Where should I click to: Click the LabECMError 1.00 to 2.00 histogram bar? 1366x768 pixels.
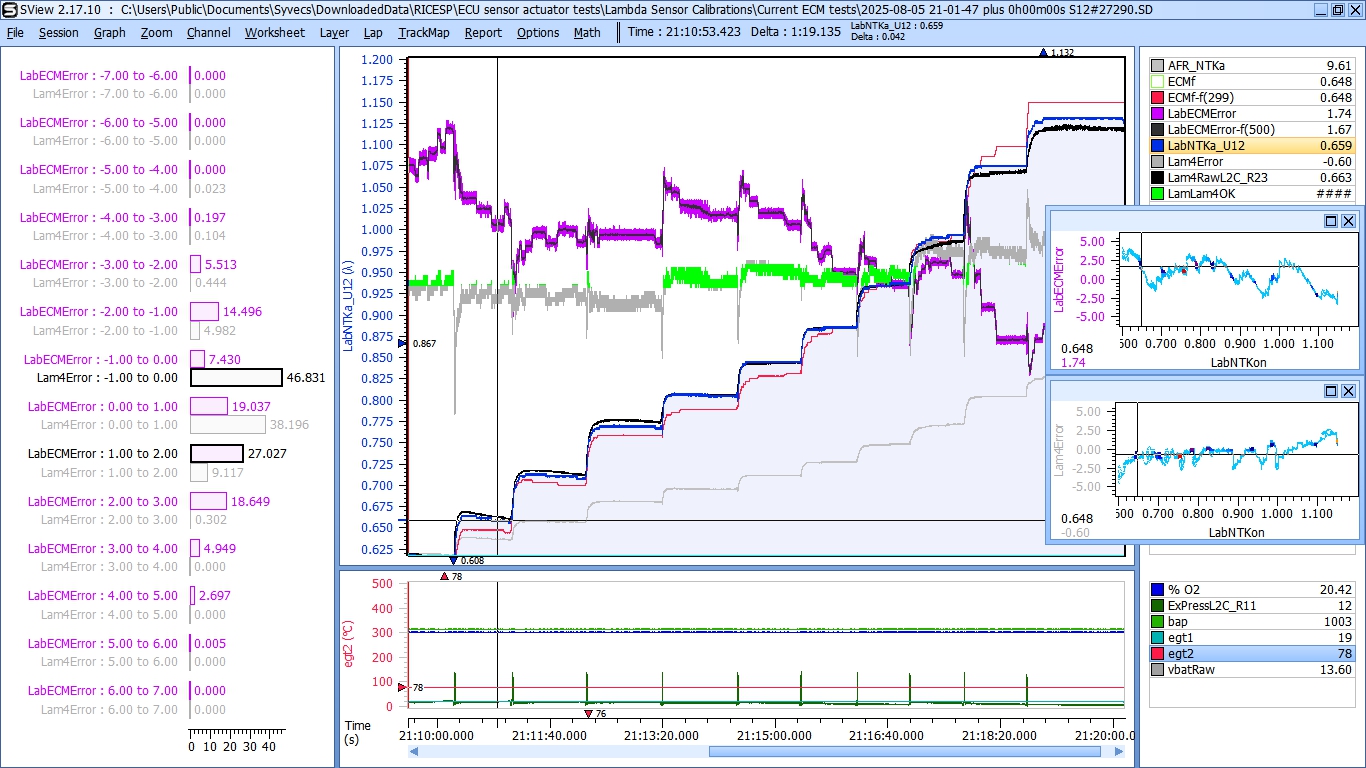pos(216,453)
